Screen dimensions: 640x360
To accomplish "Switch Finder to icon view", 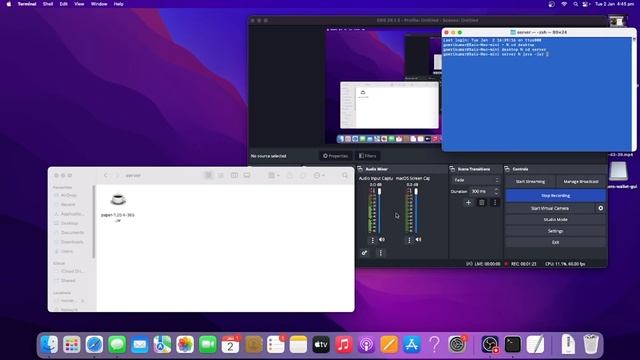I will (209, 176).
